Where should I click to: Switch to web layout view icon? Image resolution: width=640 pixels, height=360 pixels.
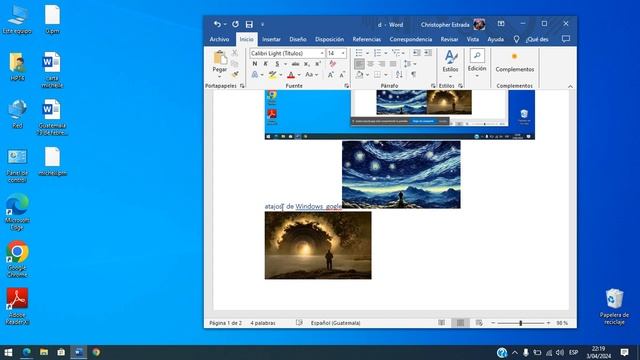(479, 323)
